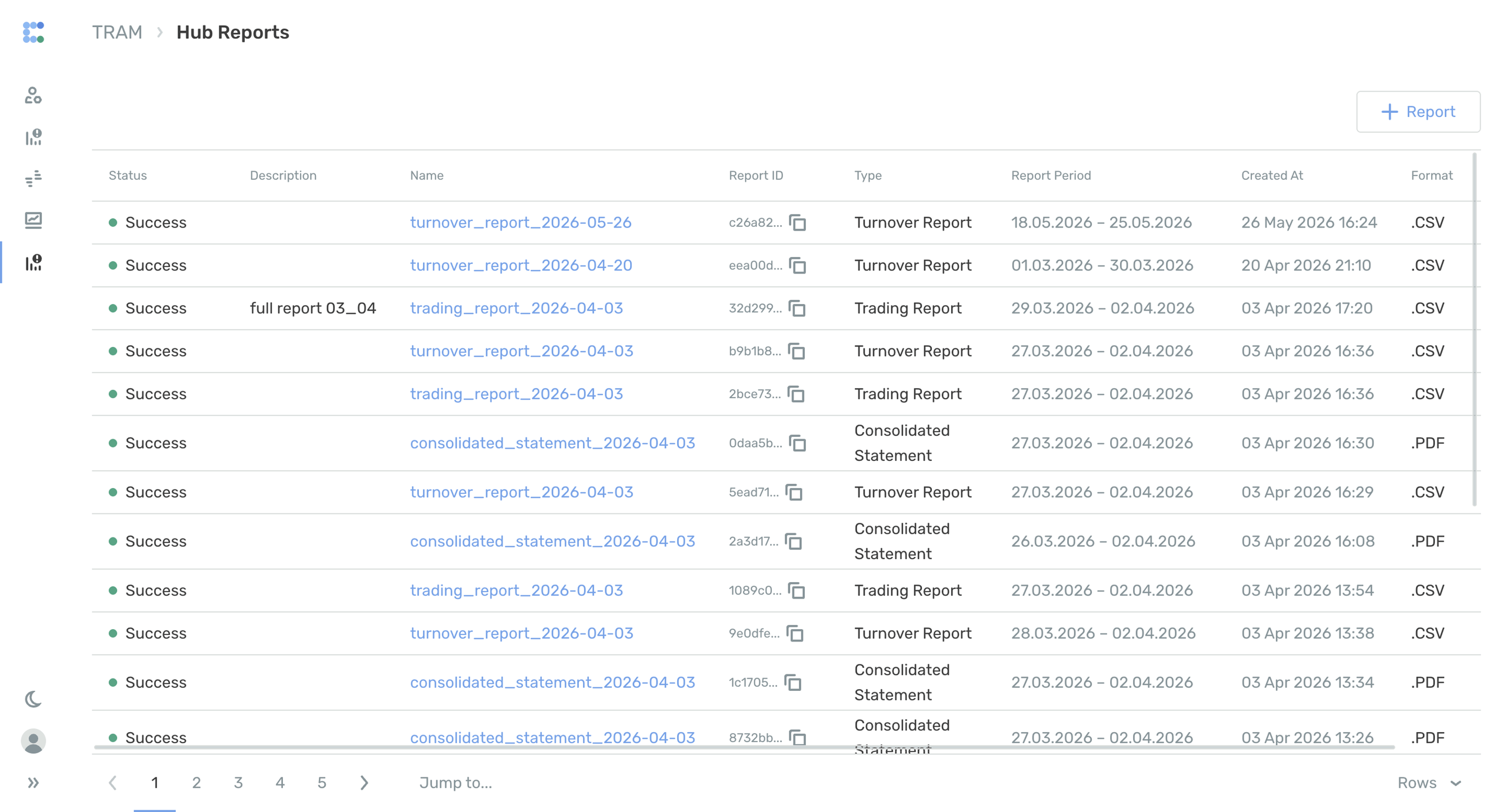The width and height of the screenshot is (1506, 812).
Task: Copy report ID 0daa5b
Action: click(797, 443)
